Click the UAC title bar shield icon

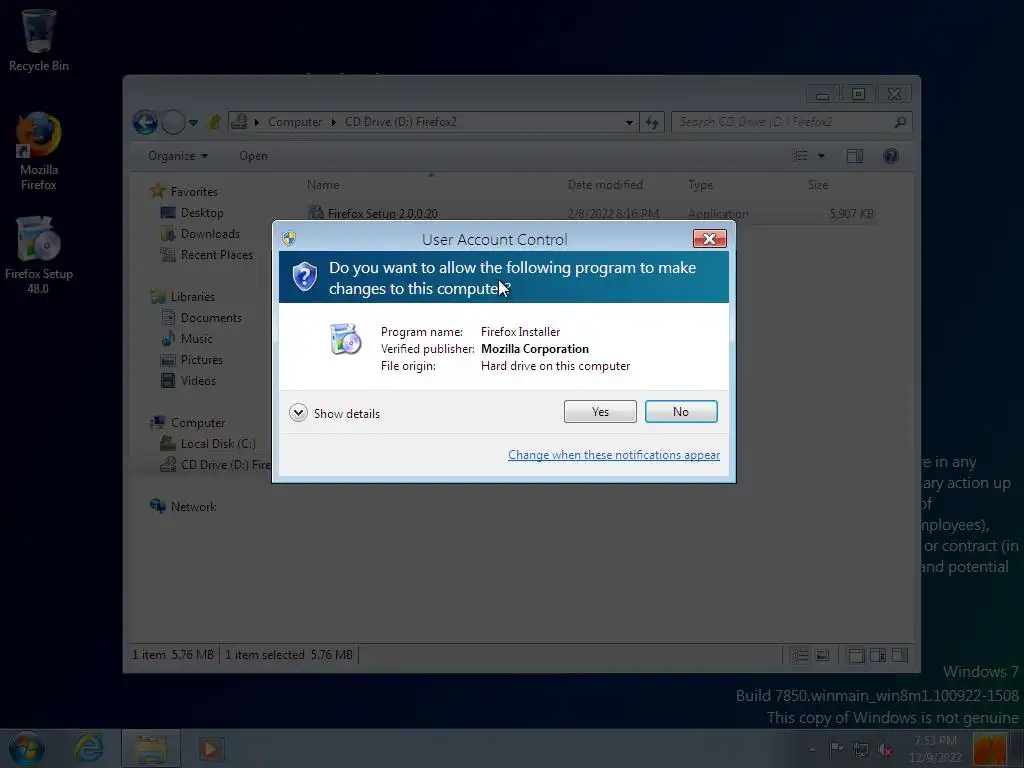point(289,238)
